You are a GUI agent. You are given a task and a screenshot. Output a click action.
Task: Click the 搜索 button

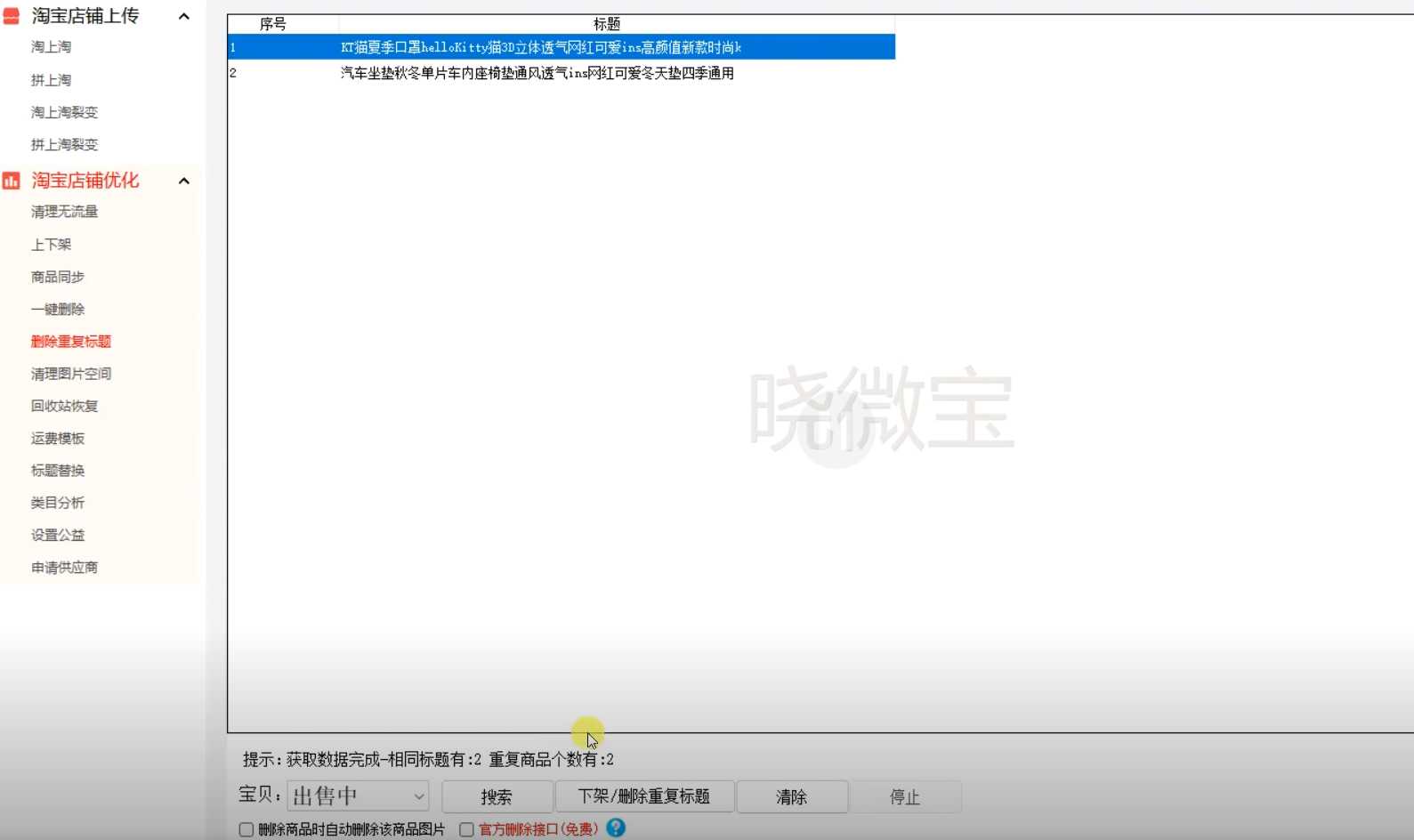(497, 796)
